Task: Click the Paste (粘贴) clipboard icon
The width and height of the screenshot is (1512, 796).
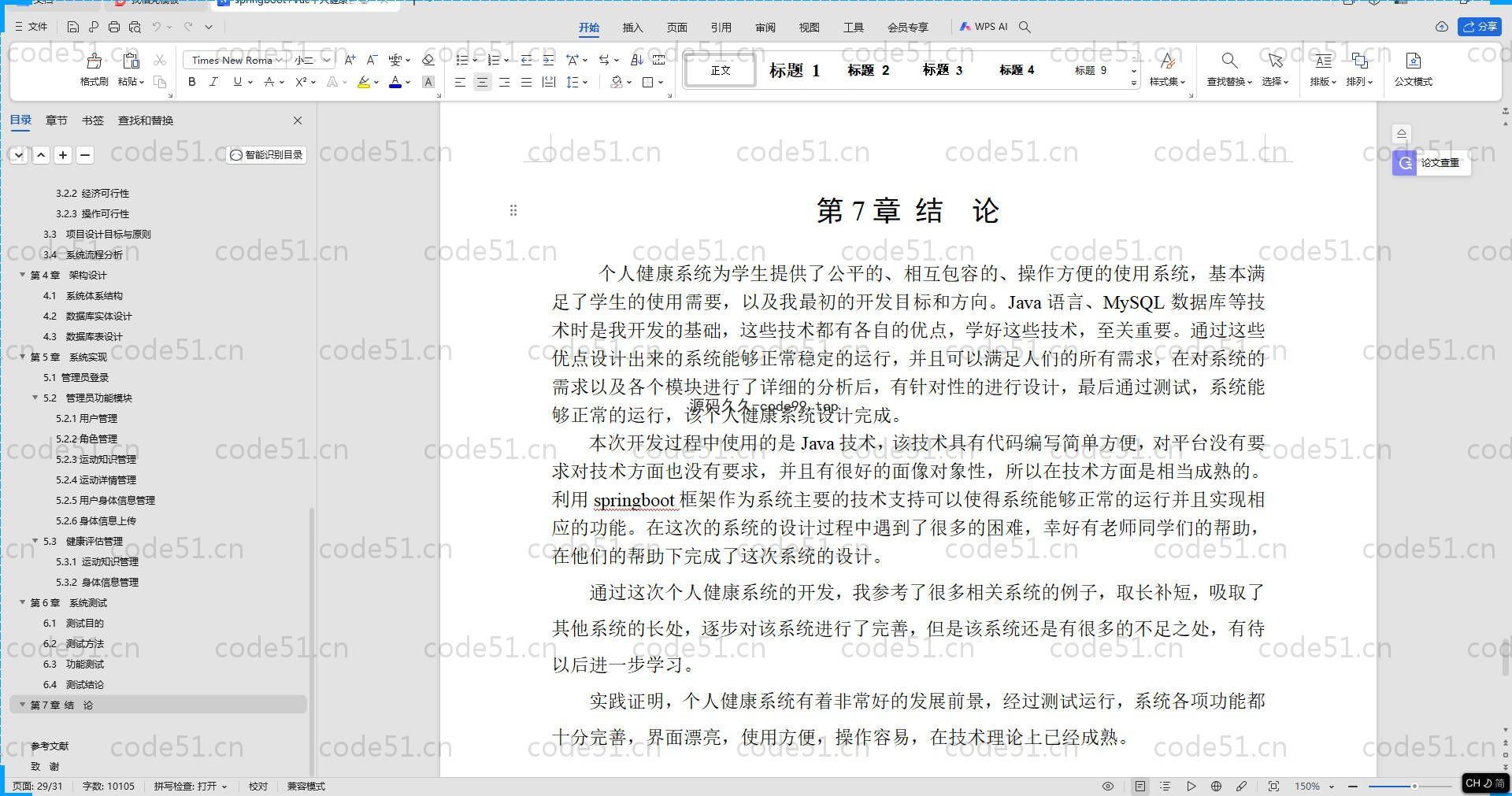Action: 132,61
